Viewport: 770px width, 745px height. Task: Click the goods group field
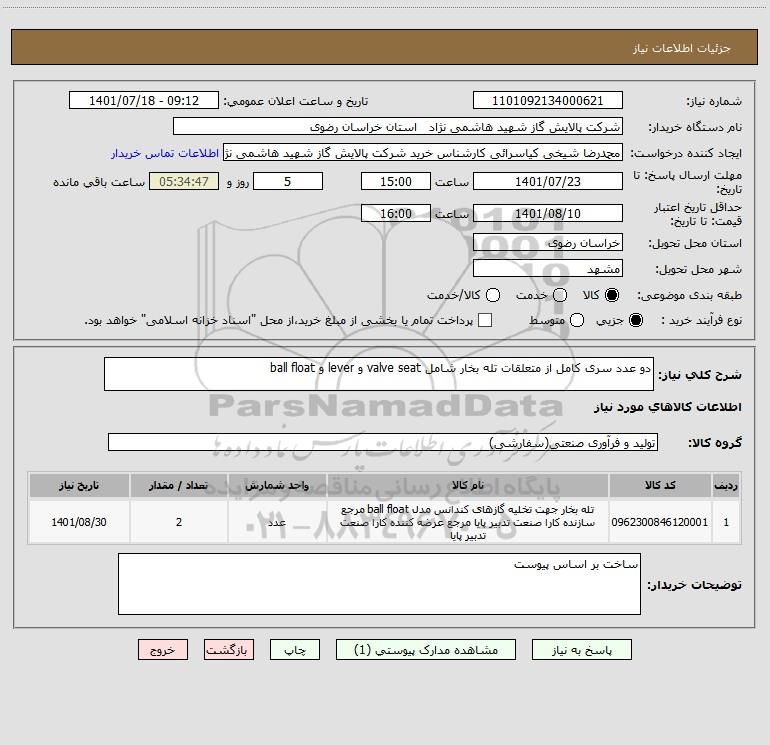point(383,442)
